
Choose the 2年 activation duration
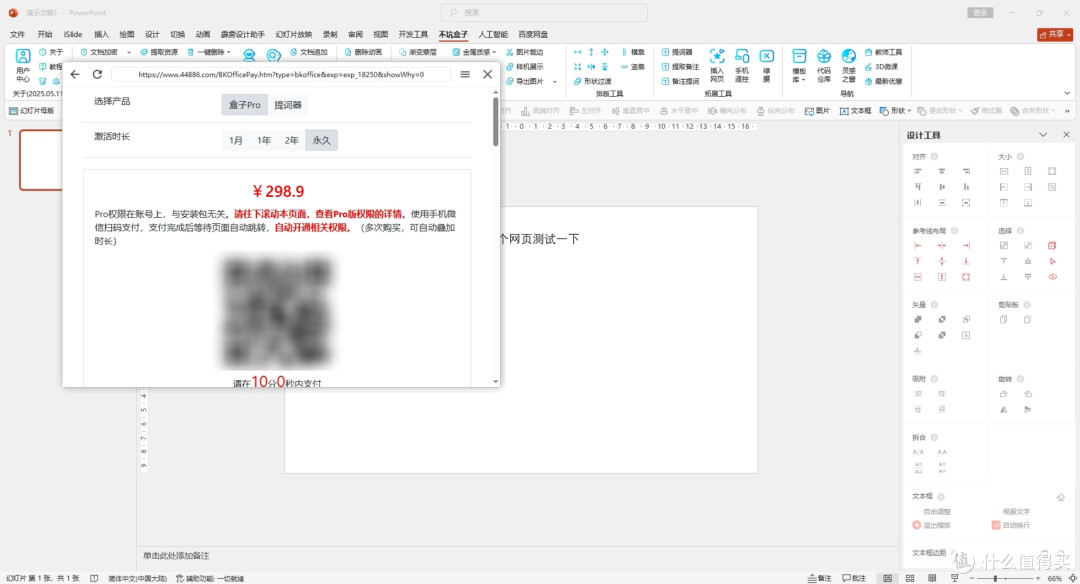coord(291,140)
